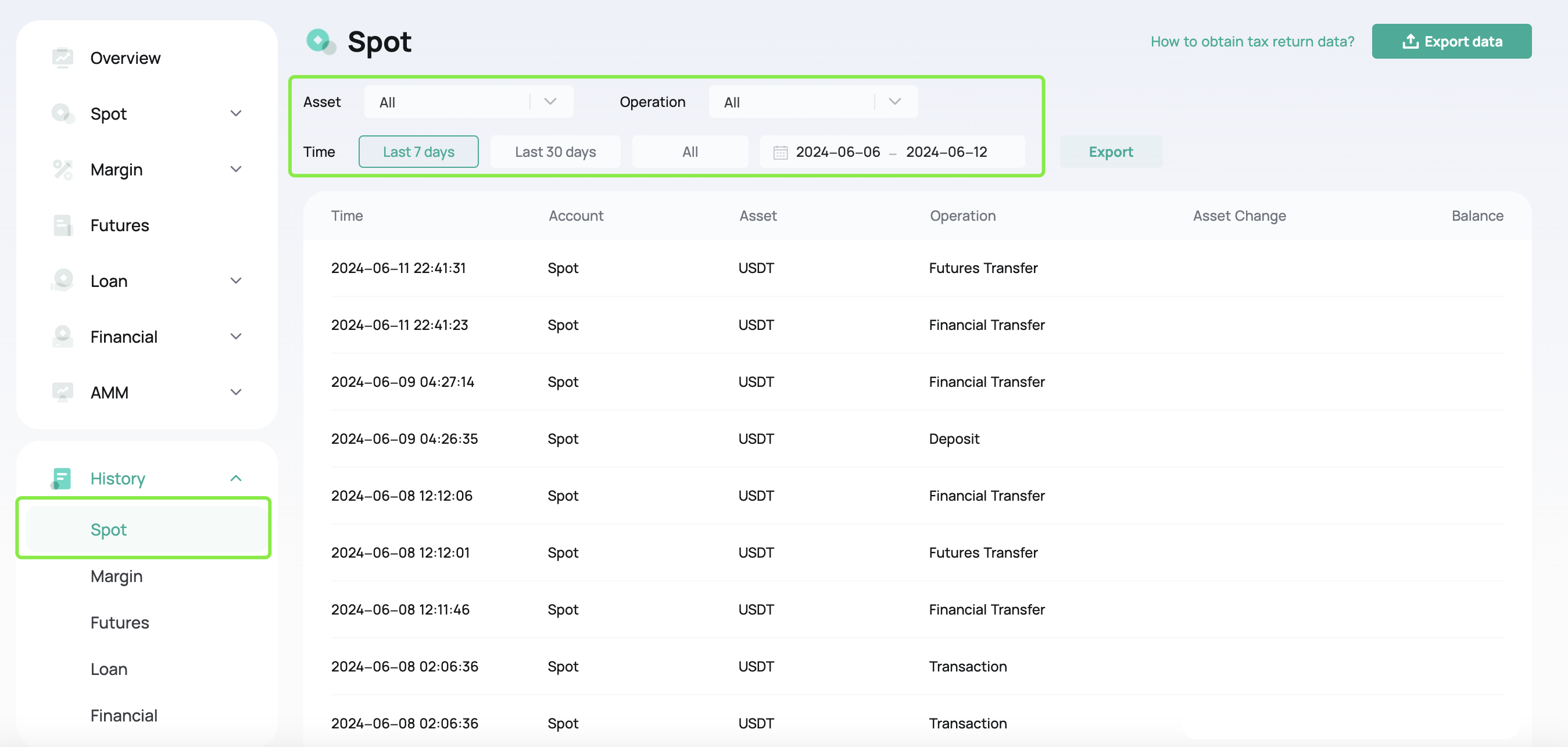Click the AMM icon in sidebar
The width and height of the screenshot is (1568, 747).
point(63,392)
